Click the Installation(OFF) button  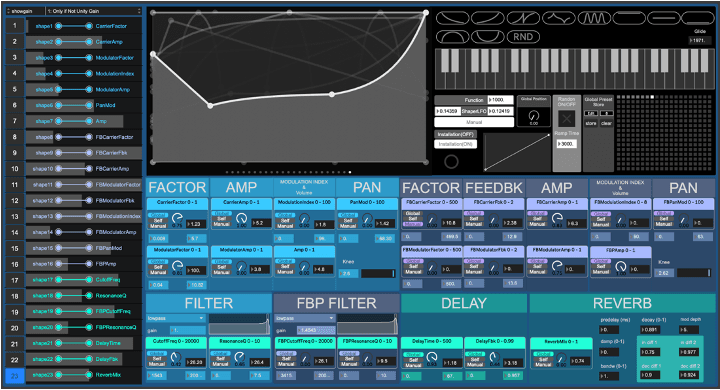tap(455, 134)
